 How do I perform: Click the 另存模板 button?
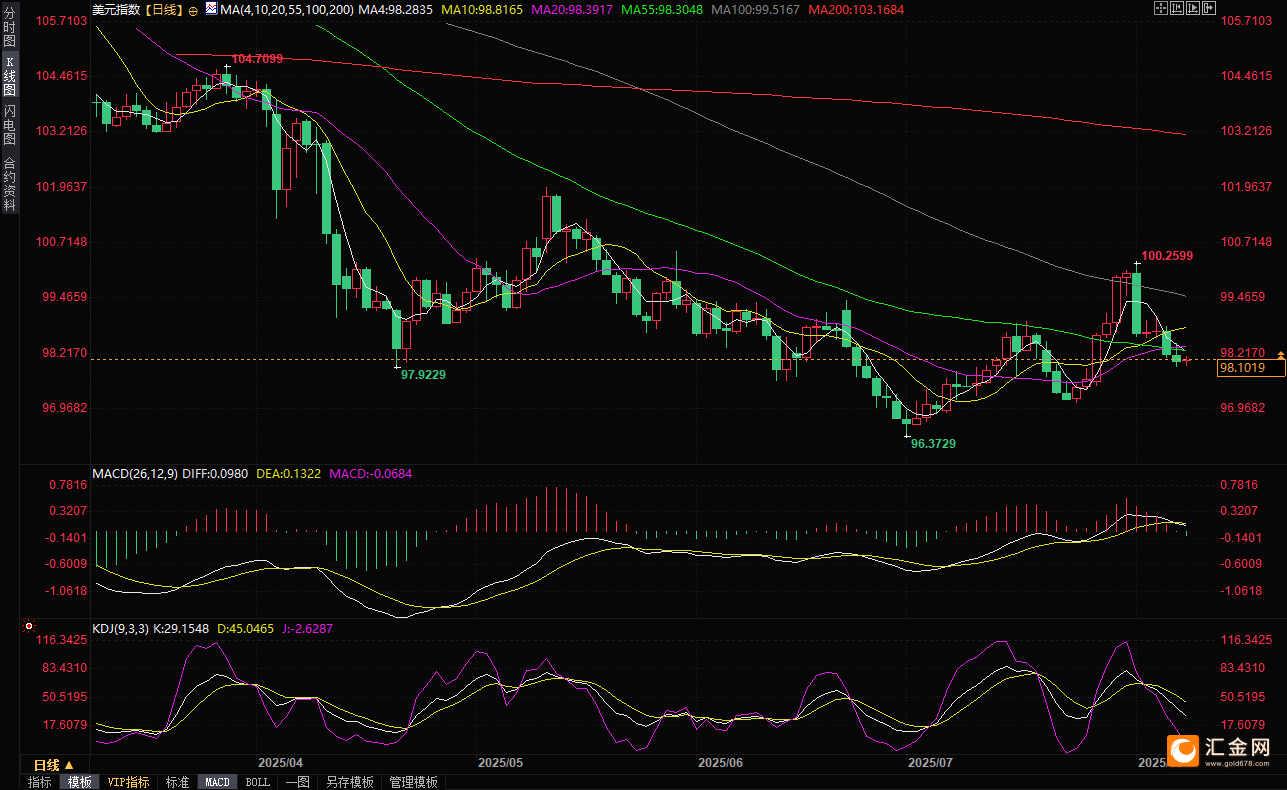[350, 782]
